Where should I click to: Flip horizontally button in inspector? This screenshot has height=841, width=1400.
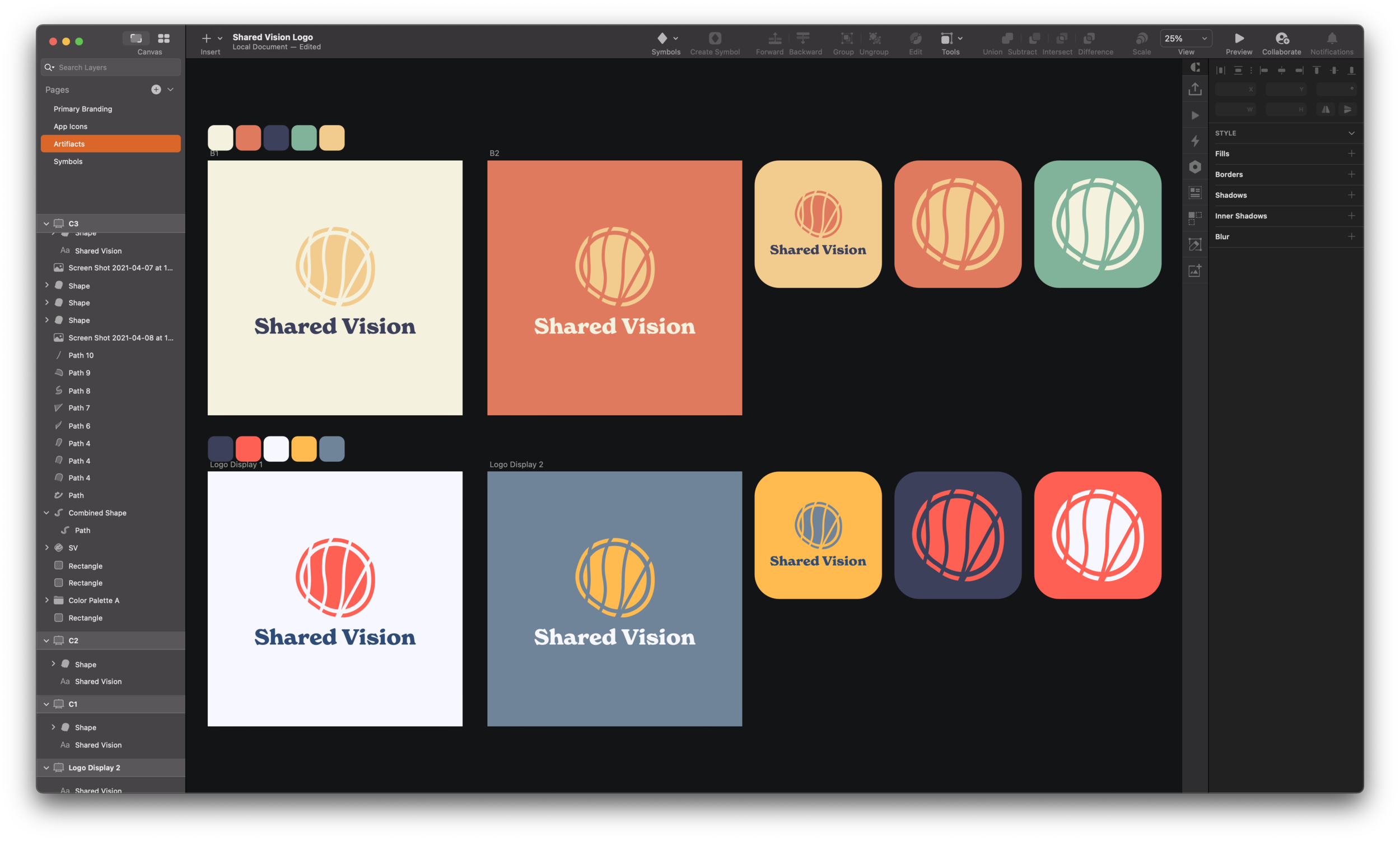click(1326, 109)
